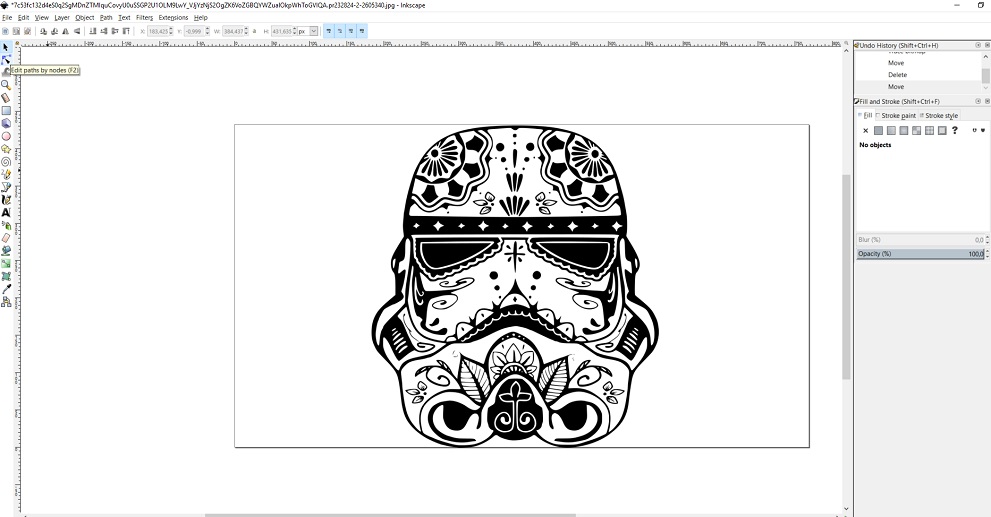This screenshot has width=991, height=517.
Task: Lower selection to bottom icon
Action: tap(92, 31)
